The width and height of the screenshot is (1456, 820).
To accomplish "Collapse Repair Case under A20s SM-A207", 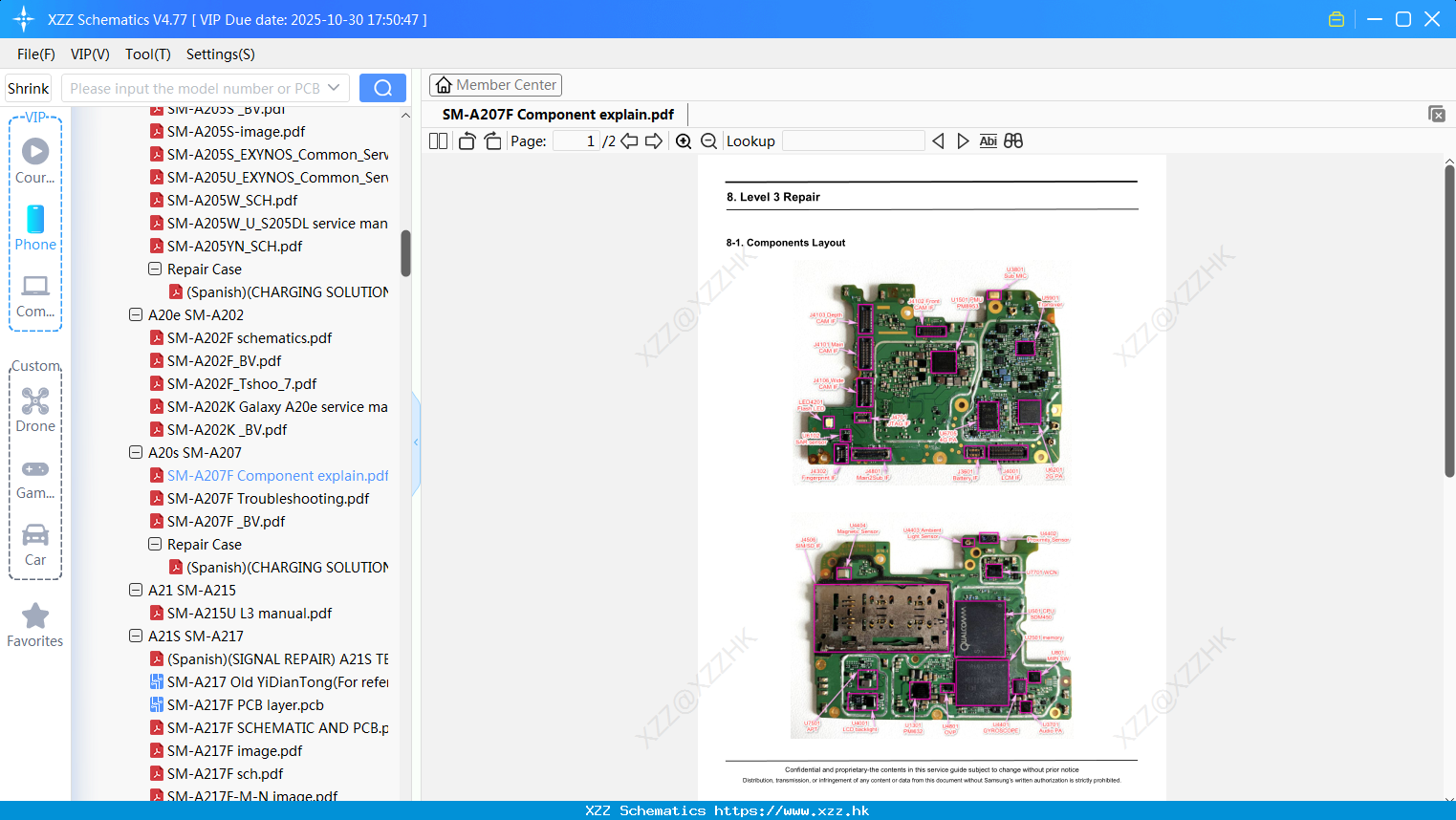I will click(155, 544).
